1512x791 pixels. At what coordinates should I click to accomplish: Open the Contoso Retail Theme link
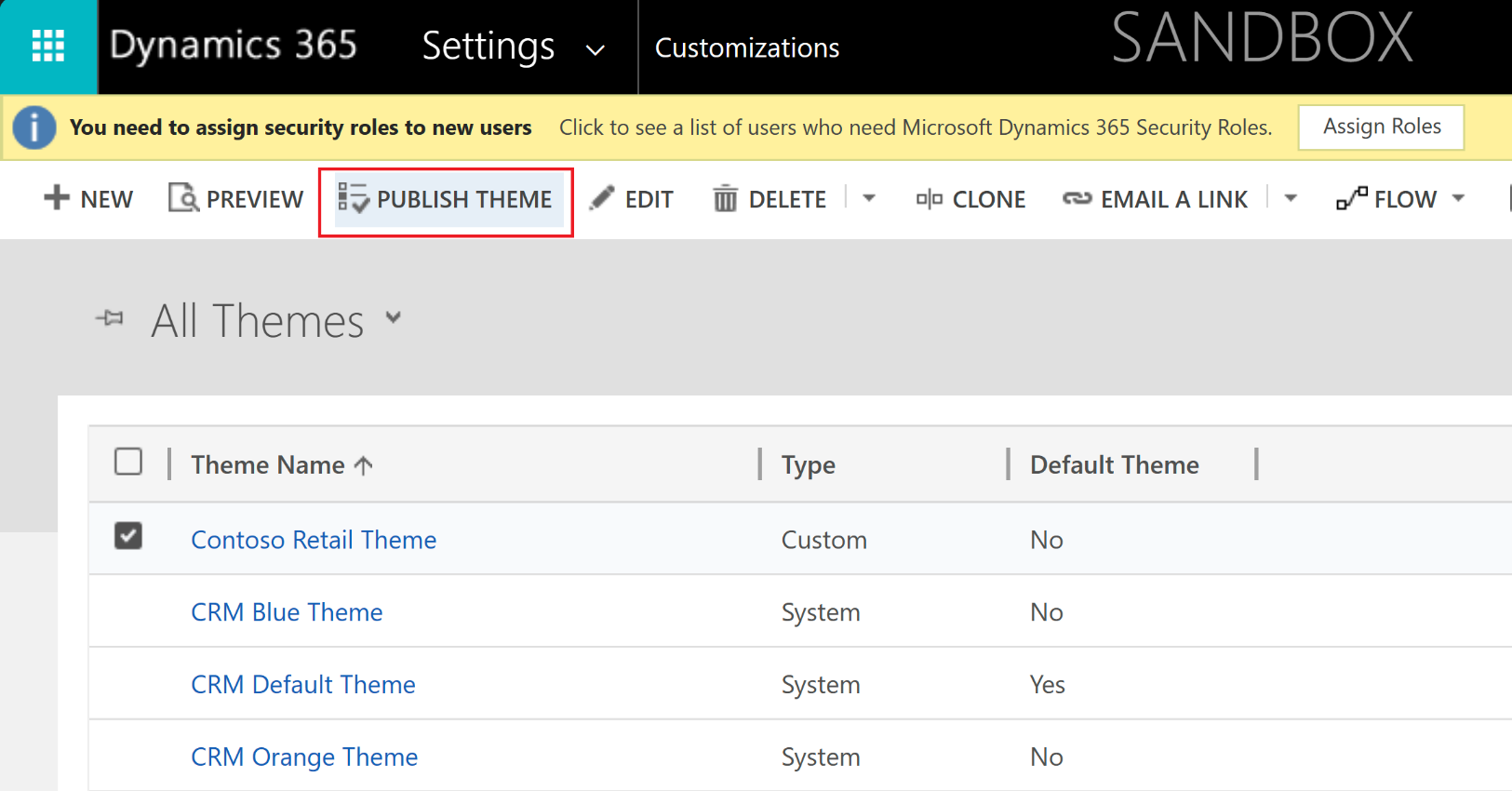click(x=314, y=540)
